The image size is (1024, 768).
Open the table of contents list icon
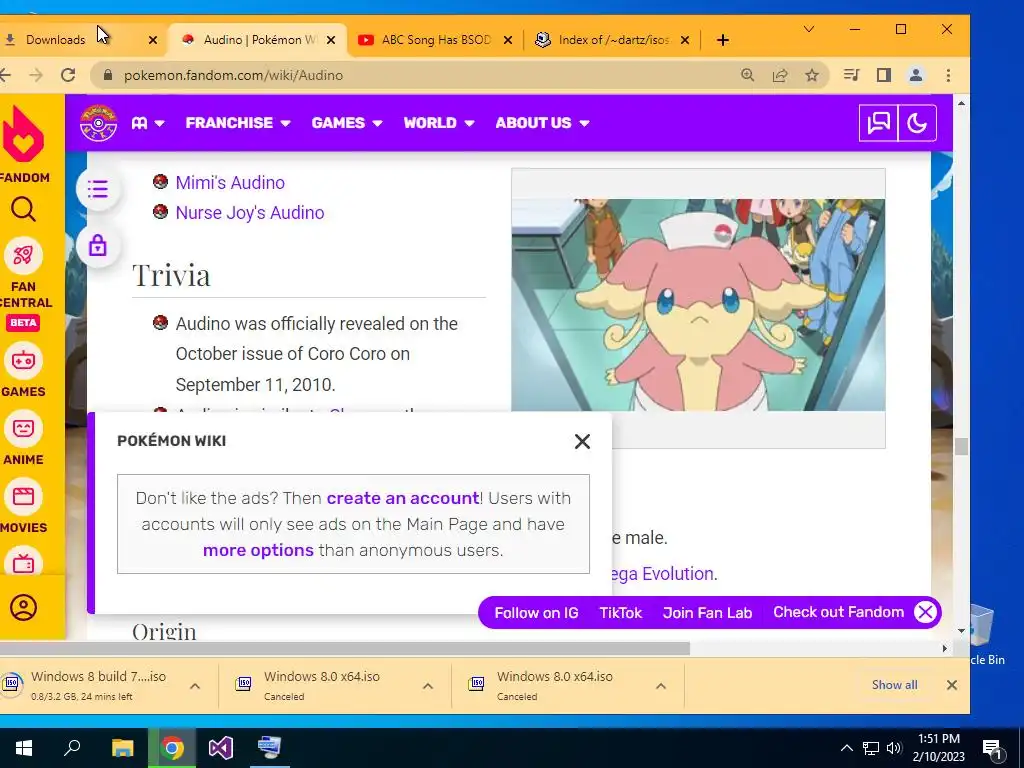tap(98, 189)
